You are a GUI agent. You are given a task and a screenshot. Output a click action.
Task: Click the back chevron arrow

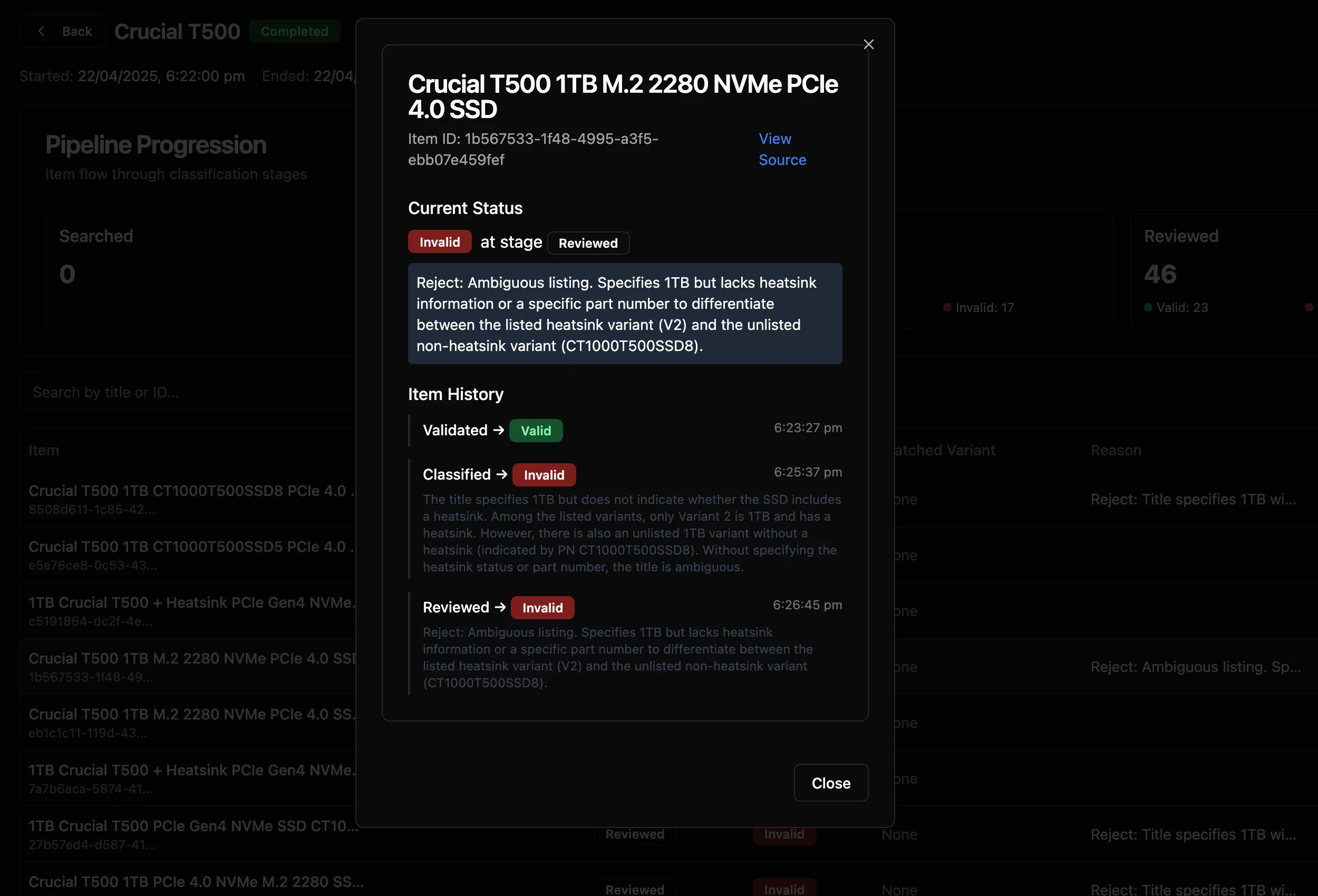[x=42, y=31]
